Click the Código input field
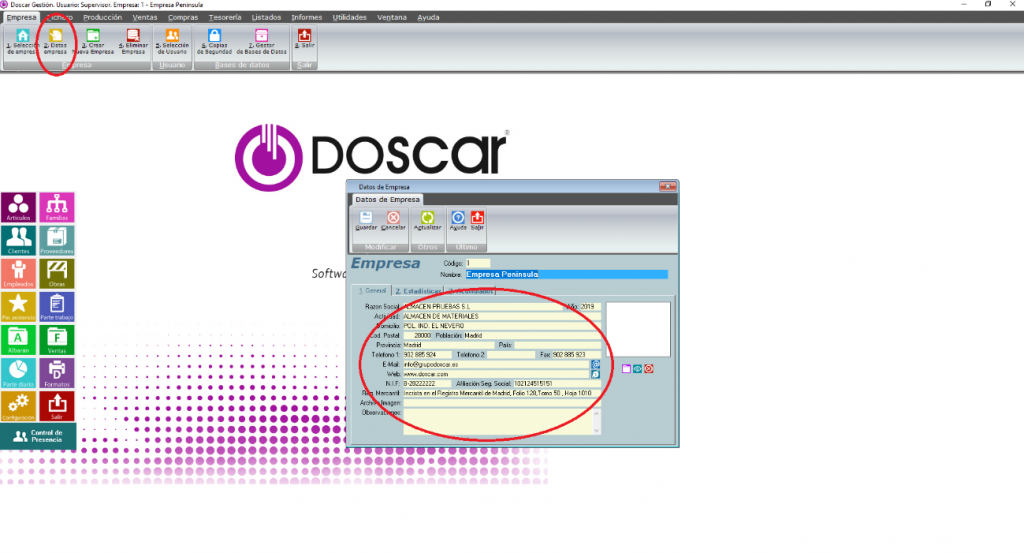The width and height of the screenshot is (1024, 553). click(477, 263)
